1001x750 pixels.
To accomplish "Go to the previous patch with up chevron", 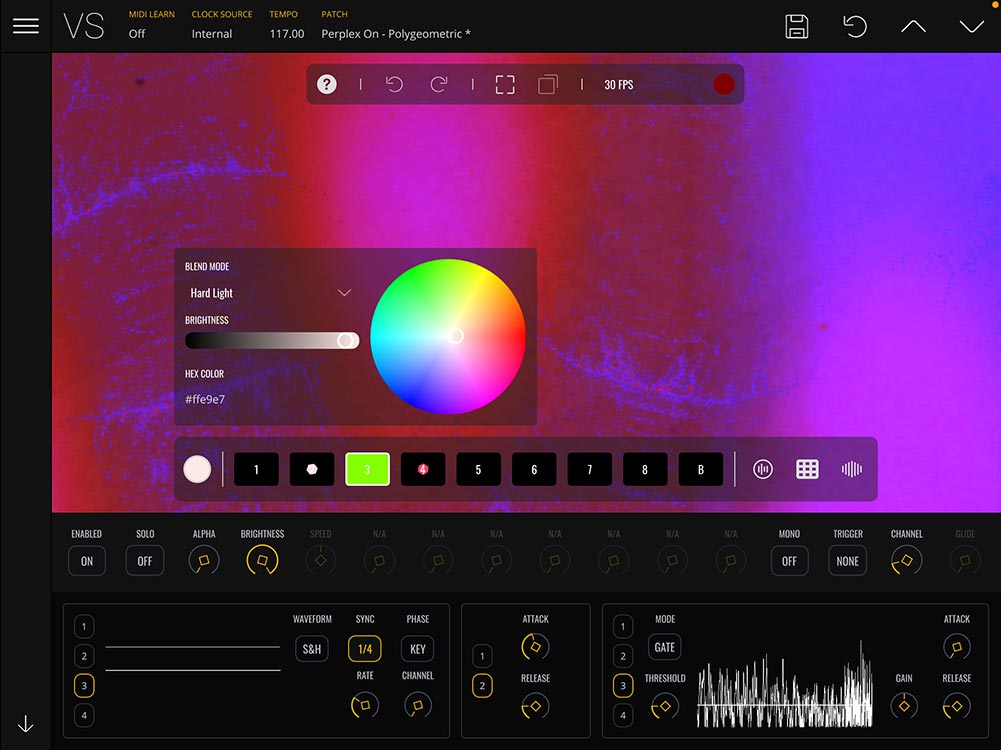I will tap(913, 27).
